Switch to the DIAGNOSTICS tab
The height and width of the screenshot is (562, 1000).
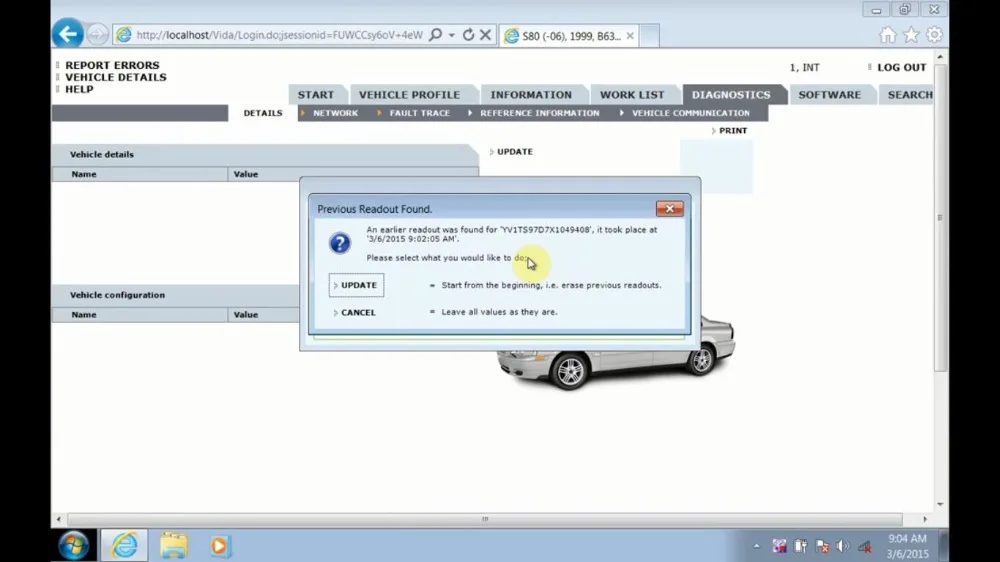(x=731, y=94)
